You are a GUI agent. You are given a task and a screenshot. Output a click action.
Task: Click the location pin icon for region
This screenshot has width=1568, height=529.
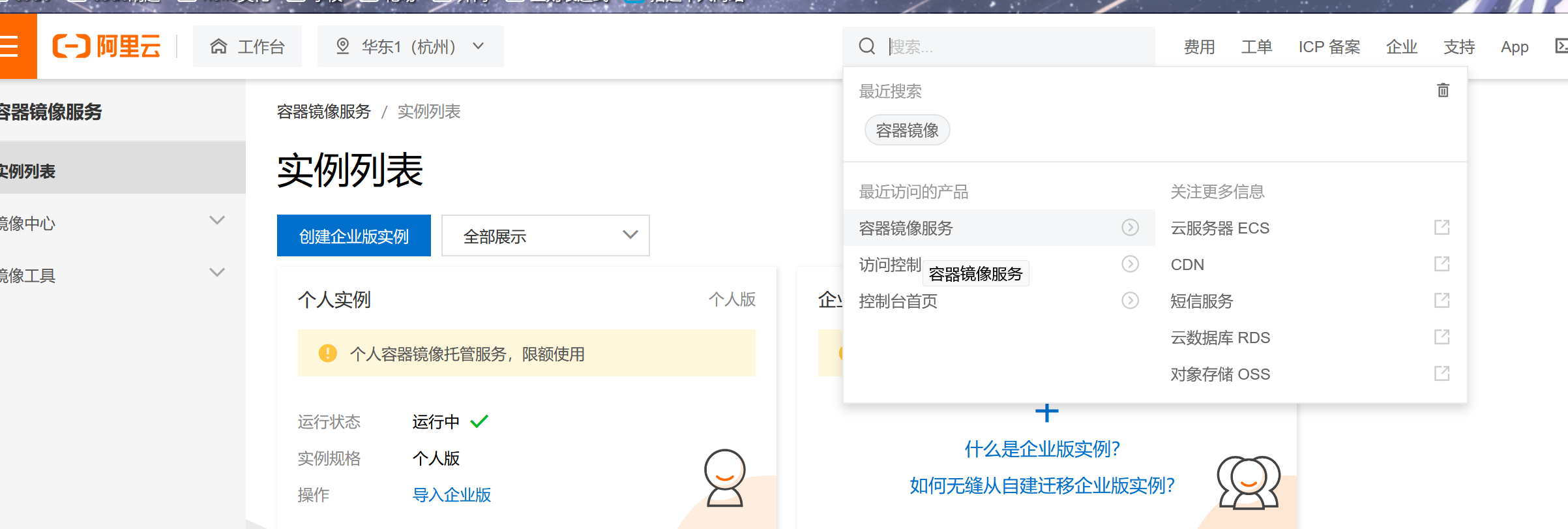(x=342, y=46)
